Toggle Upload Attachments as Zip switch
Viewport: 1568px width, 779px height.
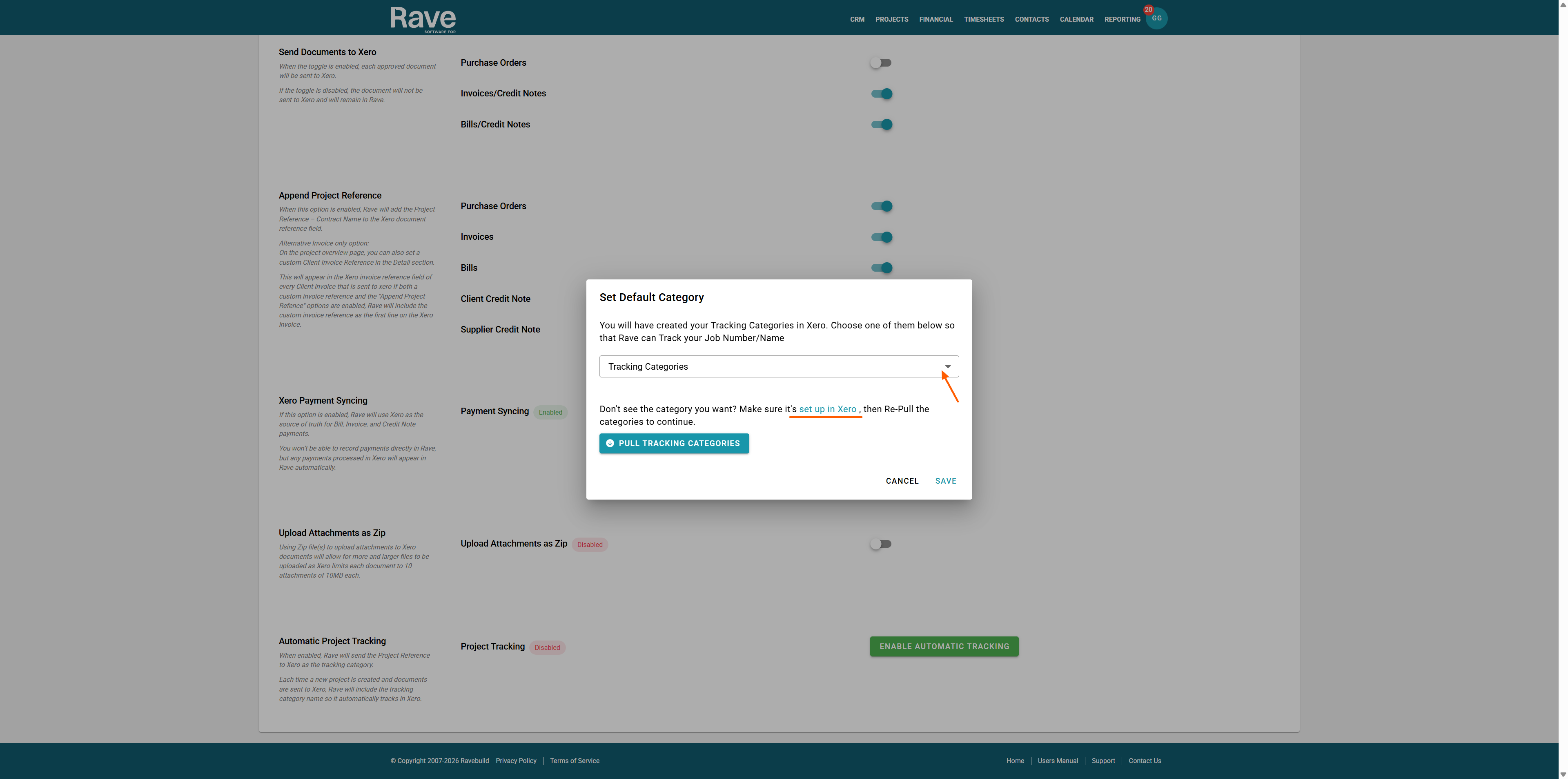click(881, 544)
